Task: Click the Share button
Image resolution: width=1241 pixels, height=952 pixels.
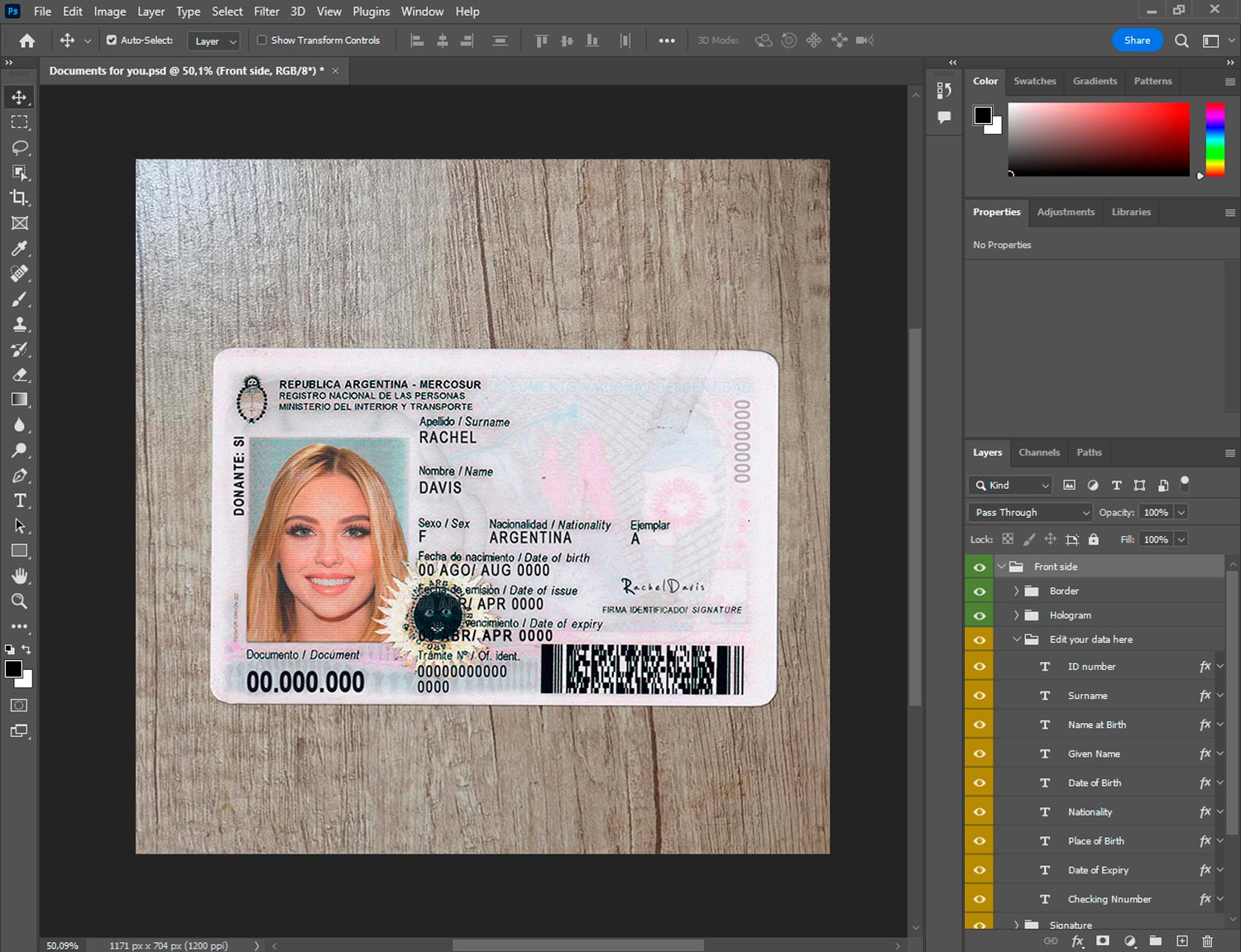Action: (1137, 40)
